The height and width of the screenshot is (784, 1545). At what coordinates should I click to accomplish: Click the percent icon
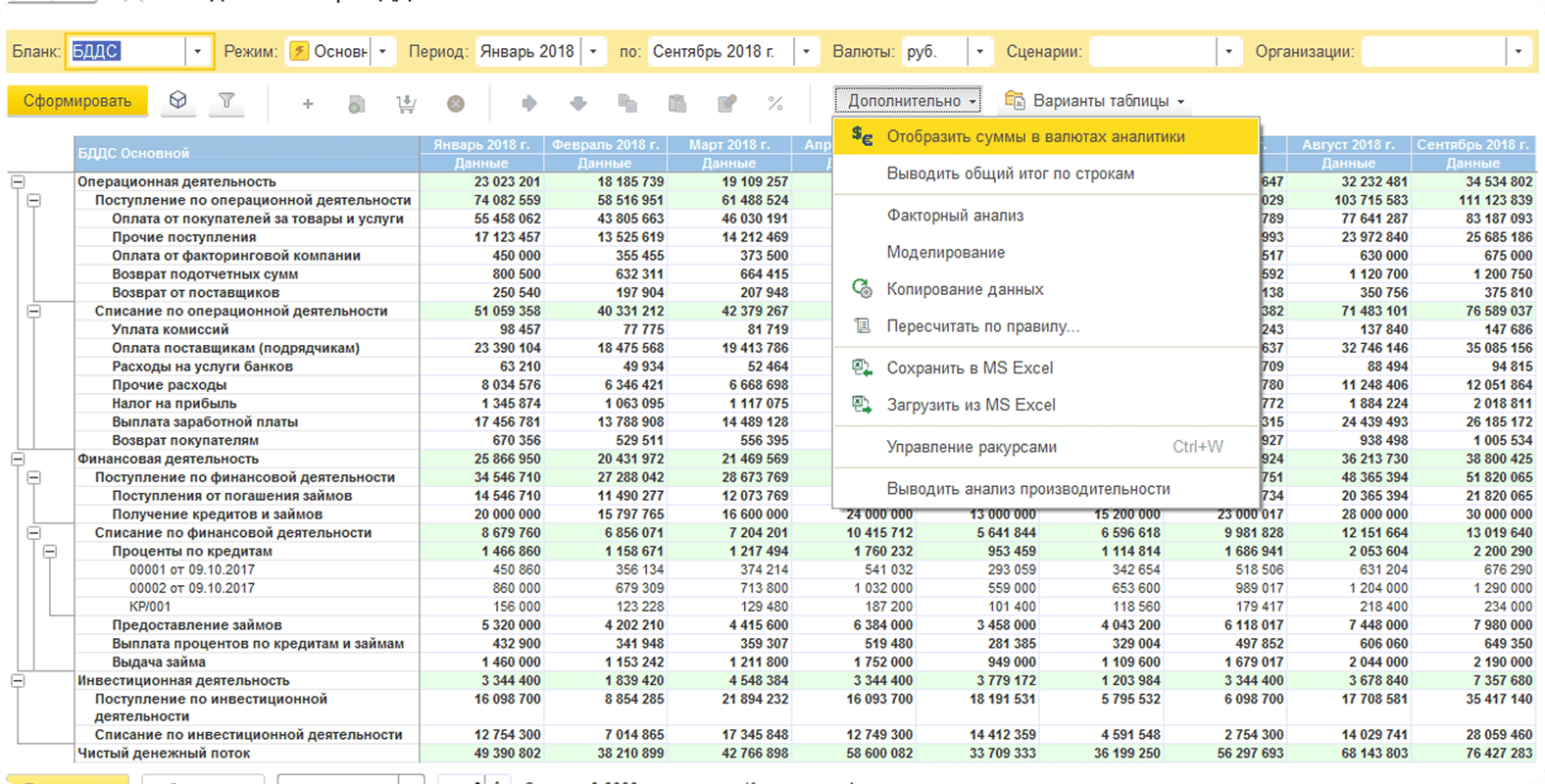point(775,103)
